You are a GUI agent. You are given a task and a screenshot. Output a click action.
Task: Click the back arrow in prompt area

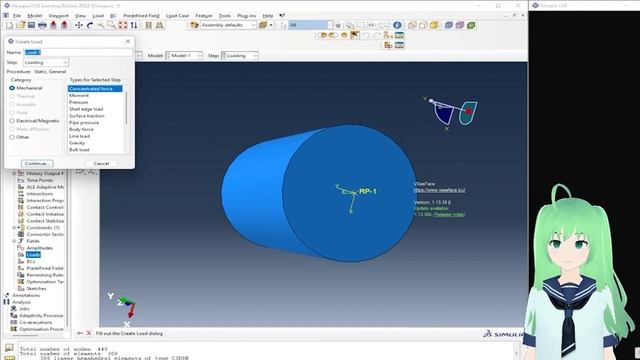coord(80,333)
